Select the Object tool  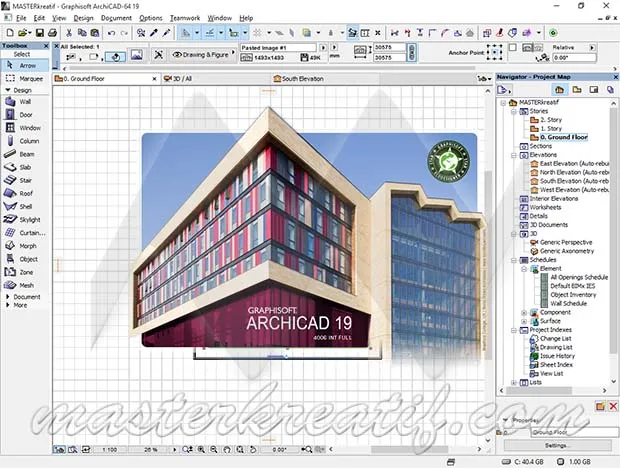pos(25,259)
